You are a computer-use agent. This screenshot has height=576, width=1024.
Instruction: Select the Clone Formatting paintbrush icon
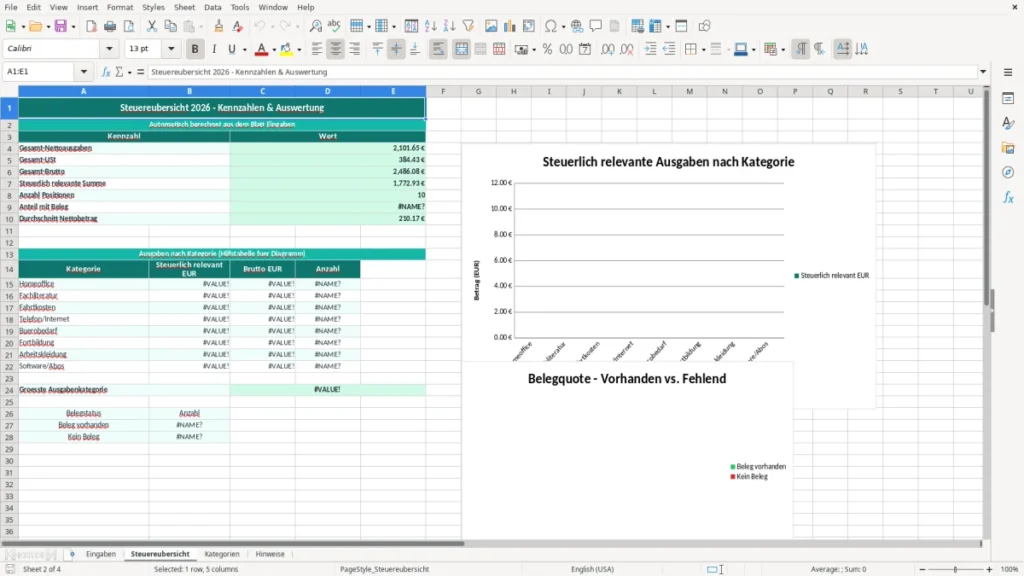(219, 26)
